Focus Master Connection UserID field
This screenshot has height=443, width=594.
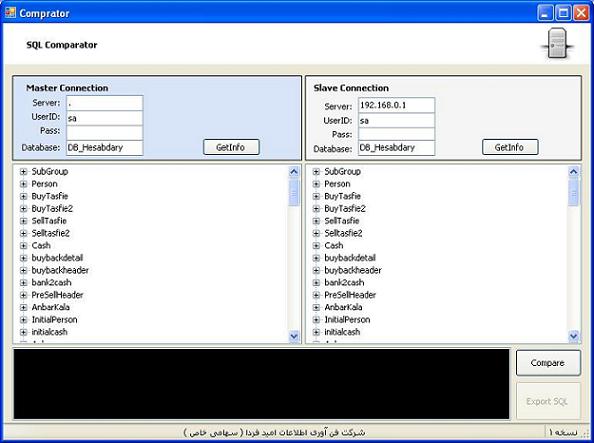(x=105, y=118)
